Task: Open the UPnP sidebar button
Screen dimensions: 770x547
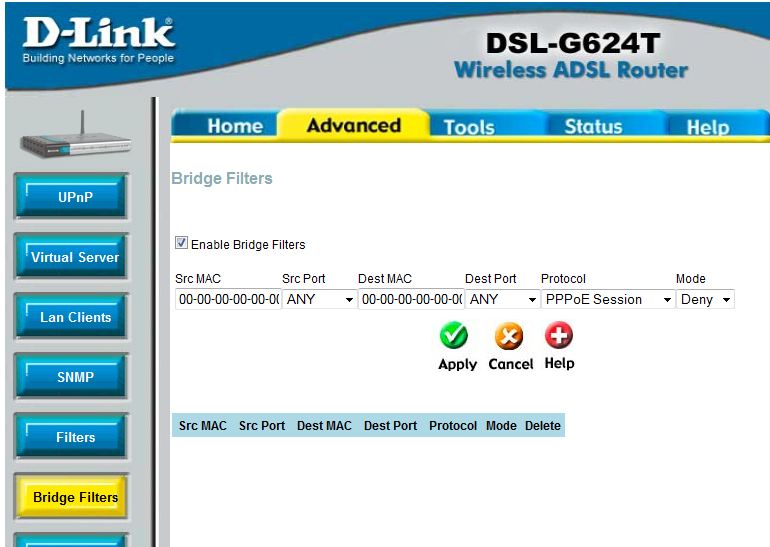Action: [x=72, y=196]
